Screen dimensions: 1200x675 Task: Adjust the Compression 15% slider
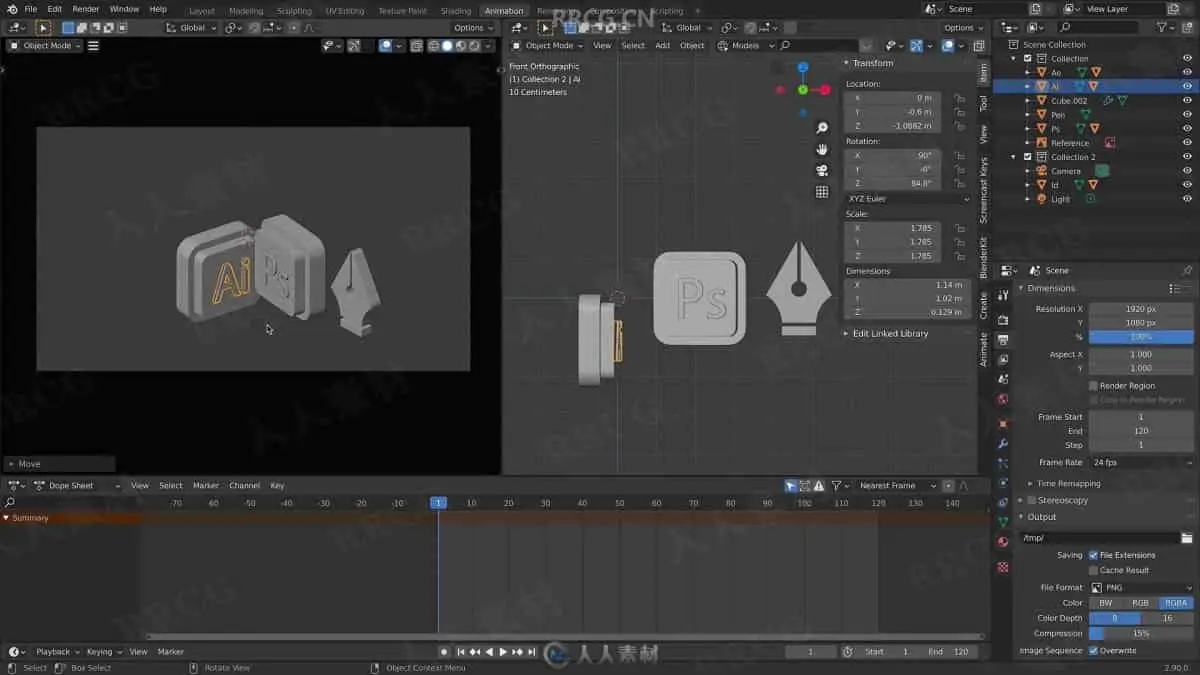pyautogui.click(x=1140, y=634)
